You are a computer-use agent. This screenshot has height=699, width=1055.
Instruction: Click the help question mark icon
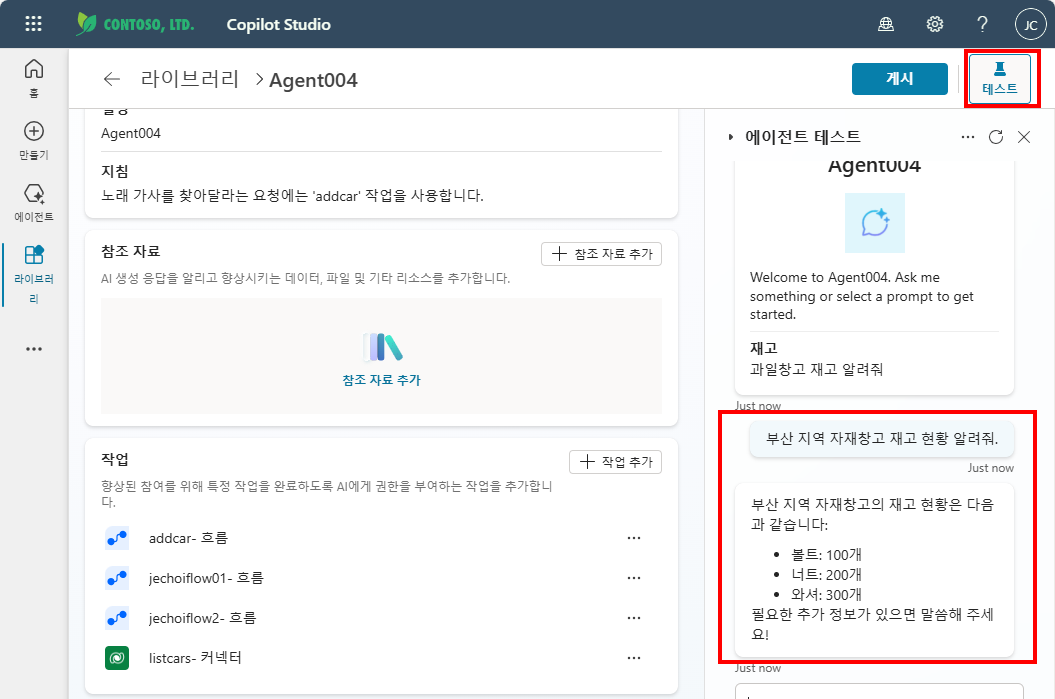982,24
